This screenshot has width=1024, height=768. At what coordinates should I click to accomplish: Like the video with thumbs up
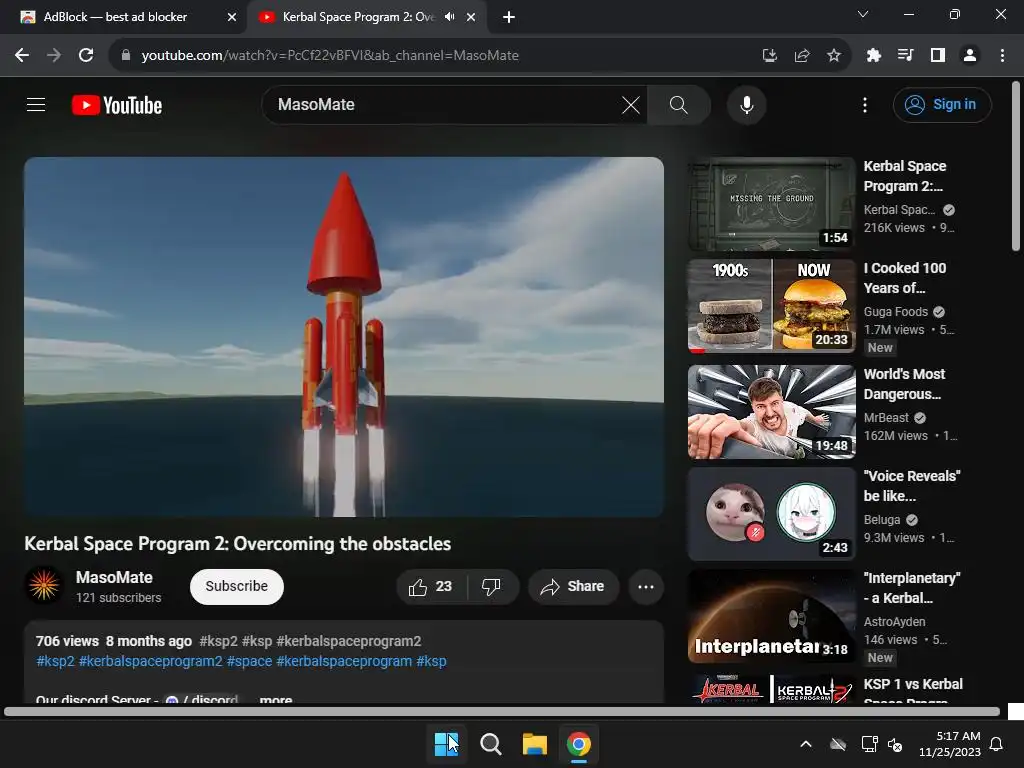(431, 586)
